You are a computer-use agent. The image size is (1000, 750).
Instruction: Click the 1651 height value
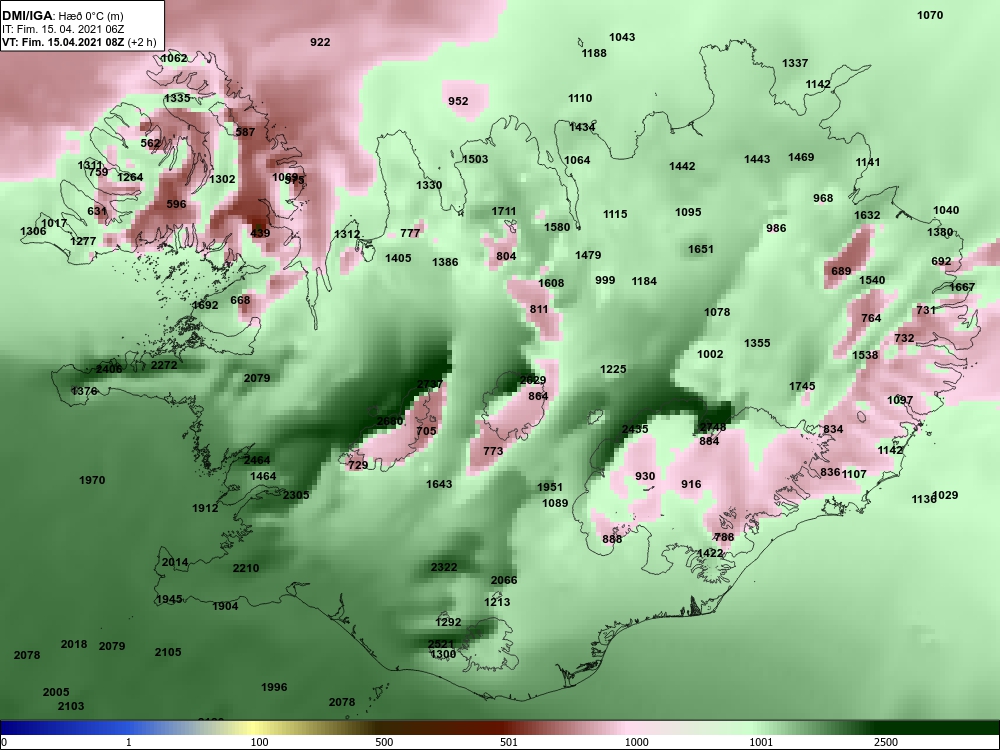[x=700, y=249]
